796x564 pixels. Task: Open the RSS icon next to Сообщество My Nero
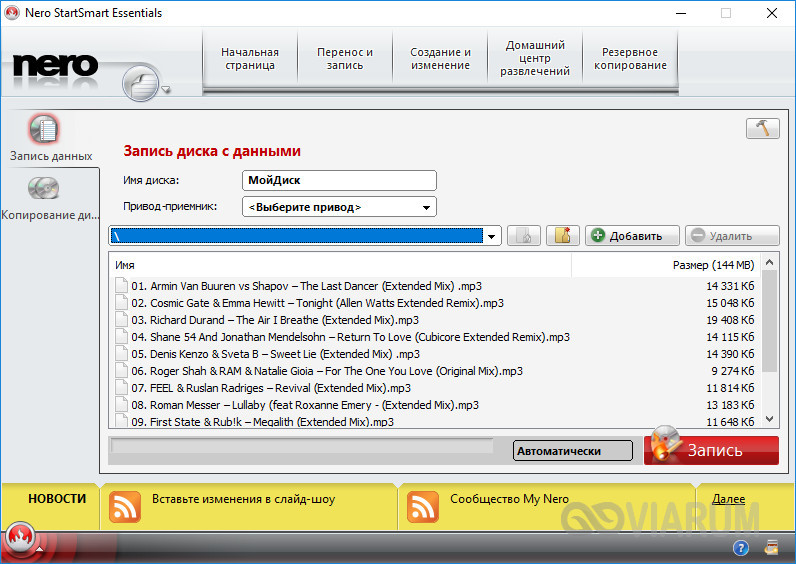pos(422,507)
